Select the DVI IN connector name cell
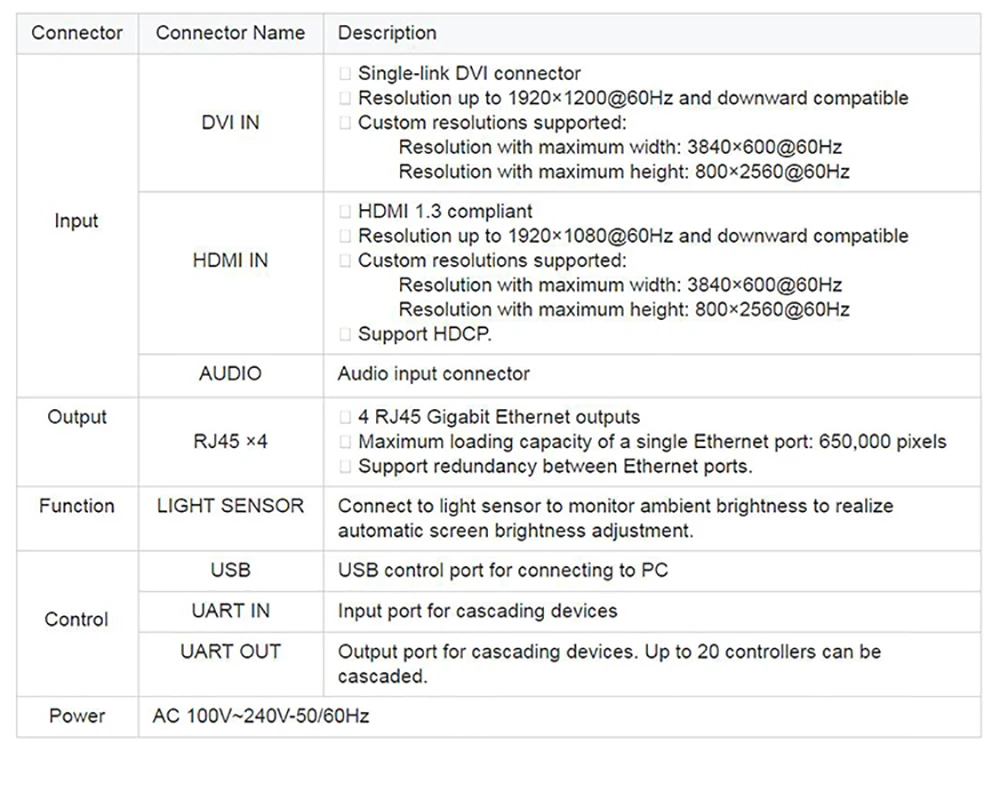The image size is (1000, 792). pos(230,122)
